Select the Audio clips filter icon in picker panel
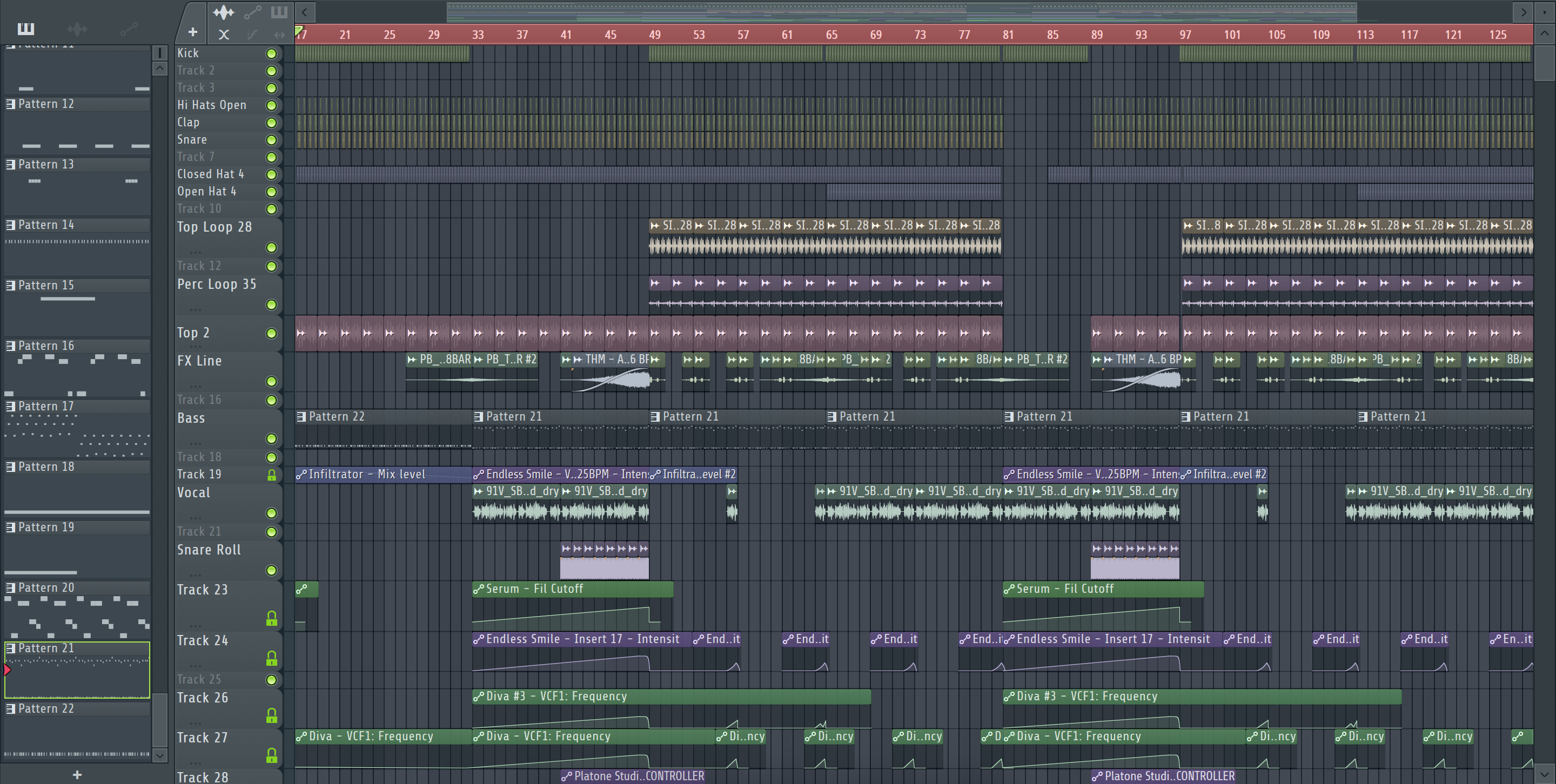 tap(77, 29)
